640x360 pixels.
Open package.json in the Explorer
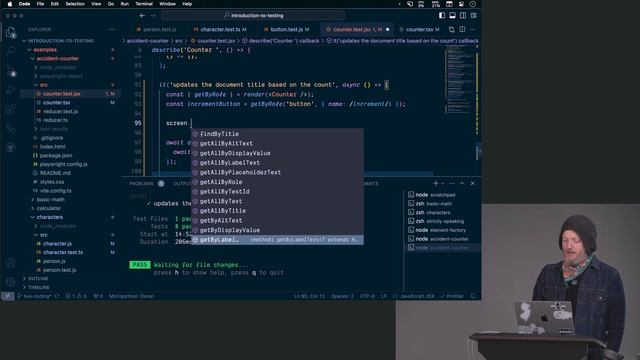56,156
